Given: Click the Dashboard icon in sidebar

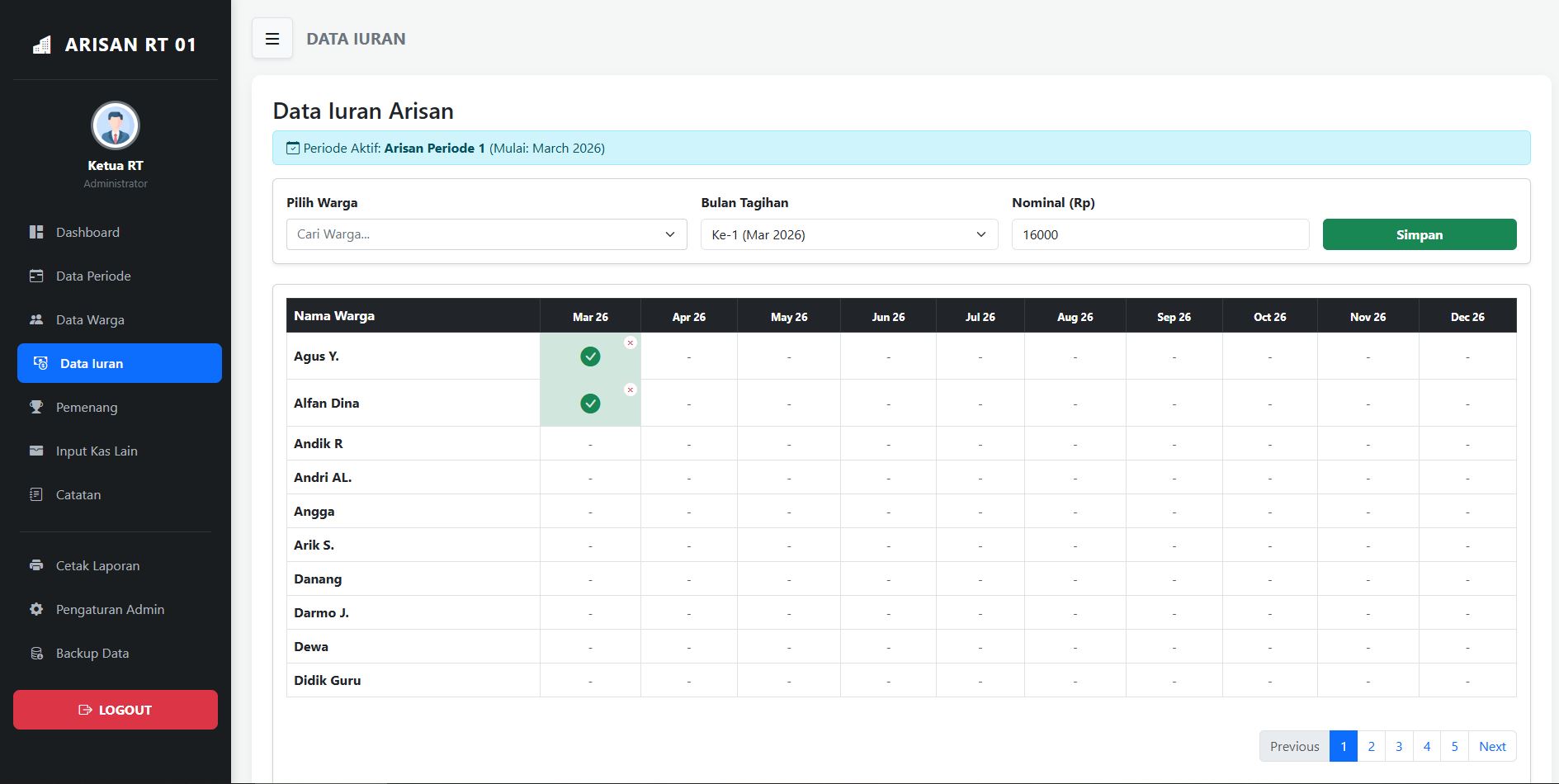Looking at the screenshot, I should click(36, 233).
